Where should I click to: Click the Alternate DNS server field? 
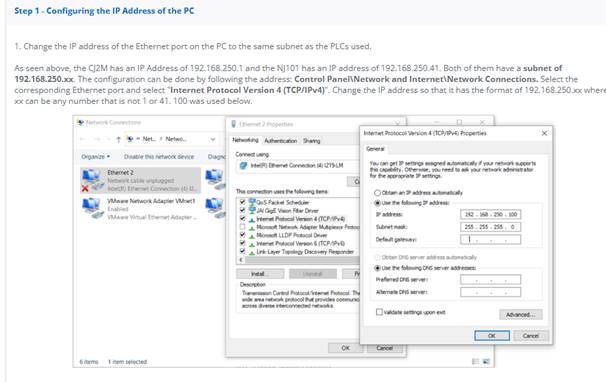(x=490, y=292)
